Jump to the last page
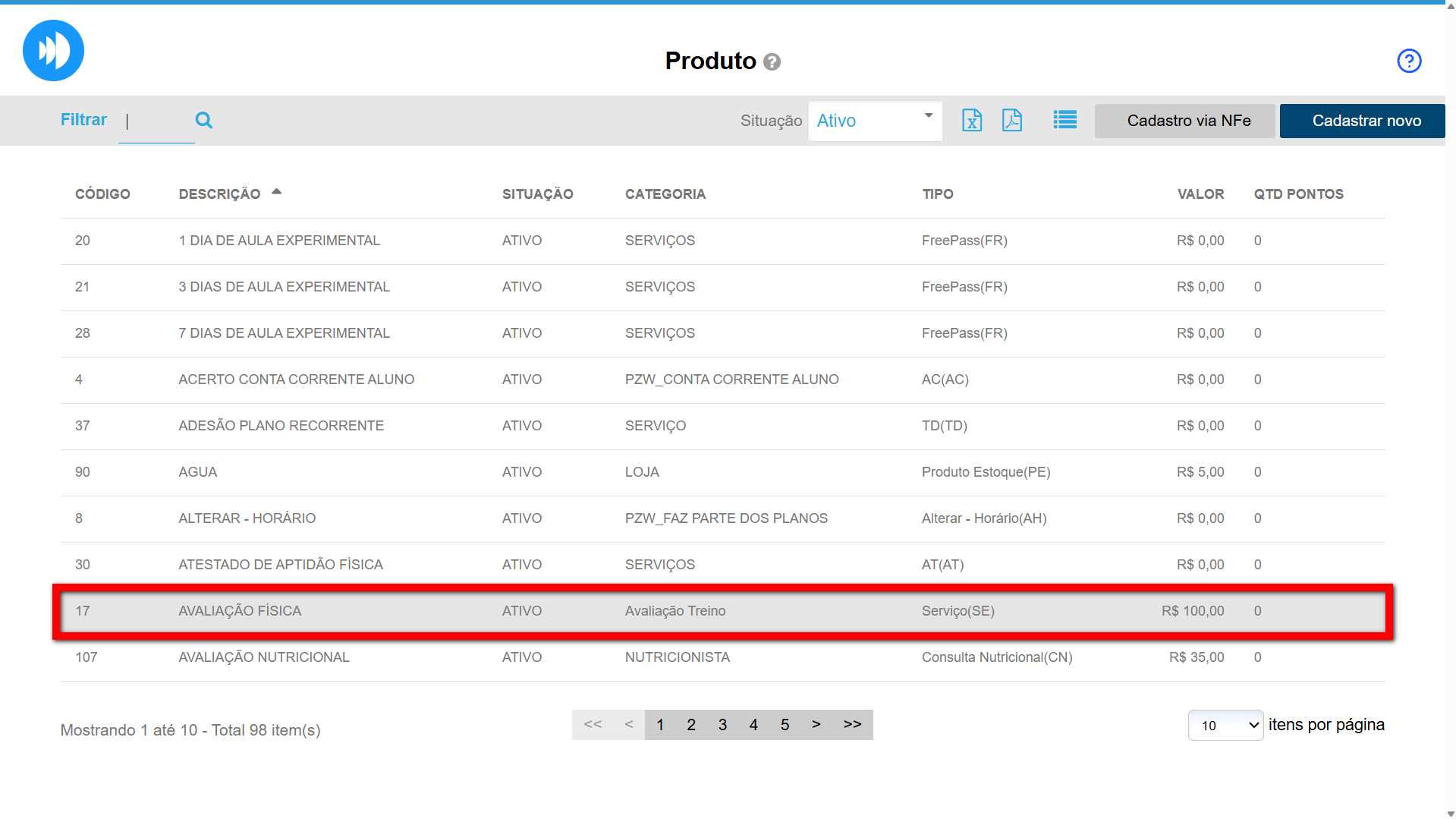Viewport: 1456px width, 819px height. [852, 725]
